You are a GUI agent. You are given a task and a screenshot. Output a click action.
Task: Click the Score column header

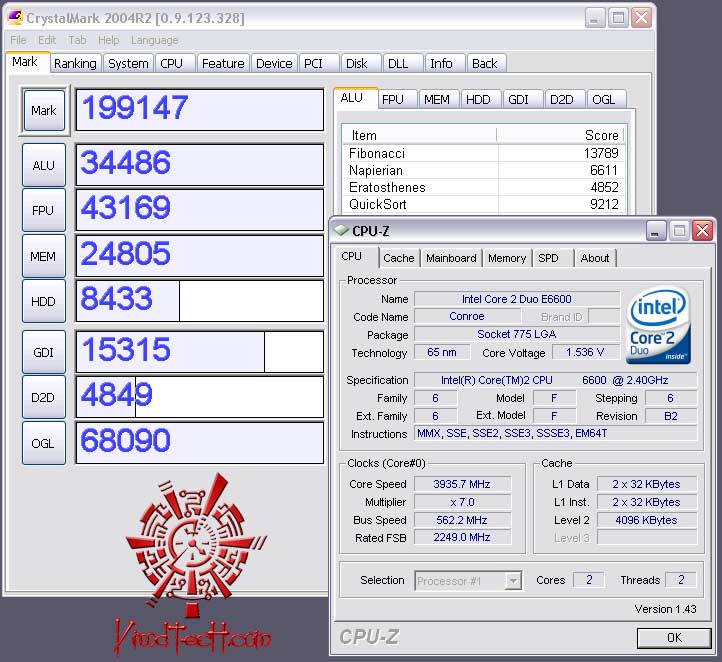click(x=560, y=135)
